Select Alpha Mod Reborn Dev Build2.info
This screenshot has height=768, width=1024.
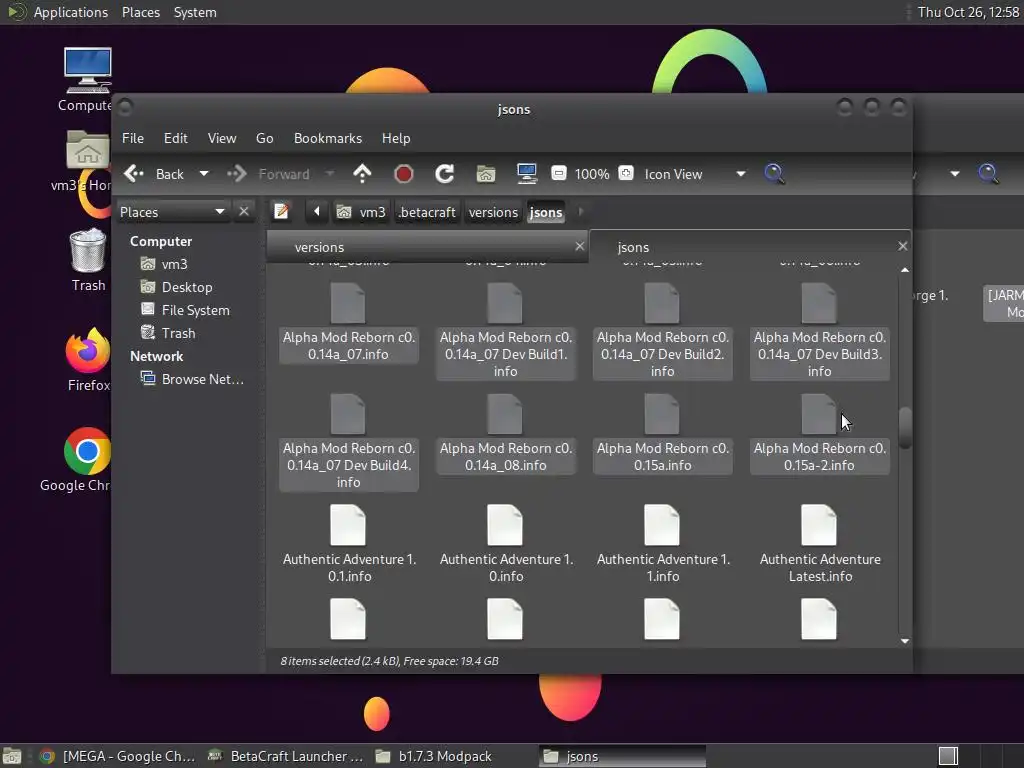(x=662, y=332)
